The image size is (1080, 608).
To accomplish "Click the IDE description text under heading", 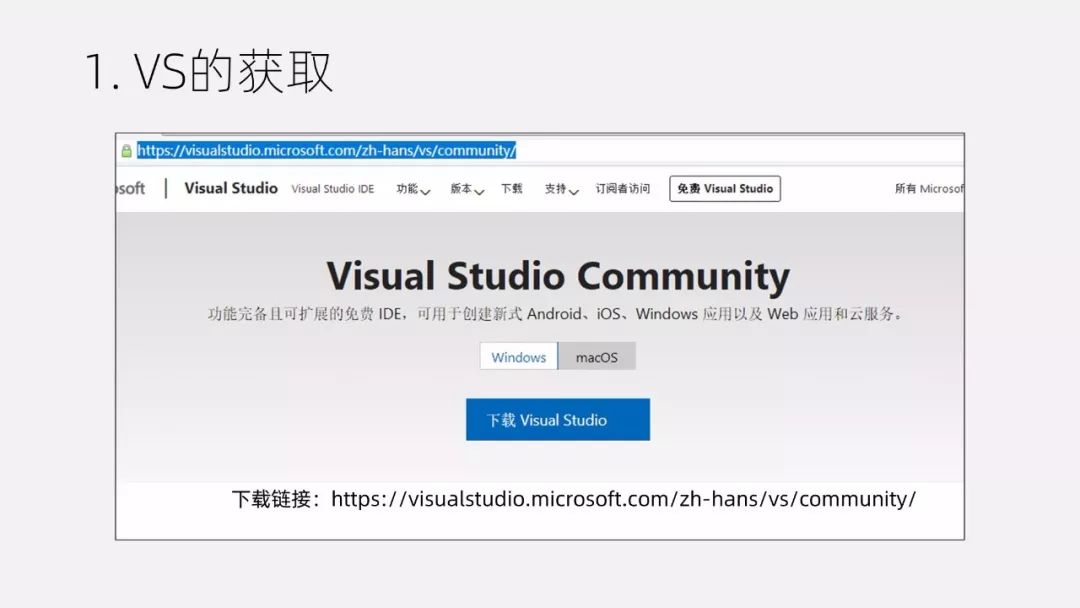I will click(556, 314).
